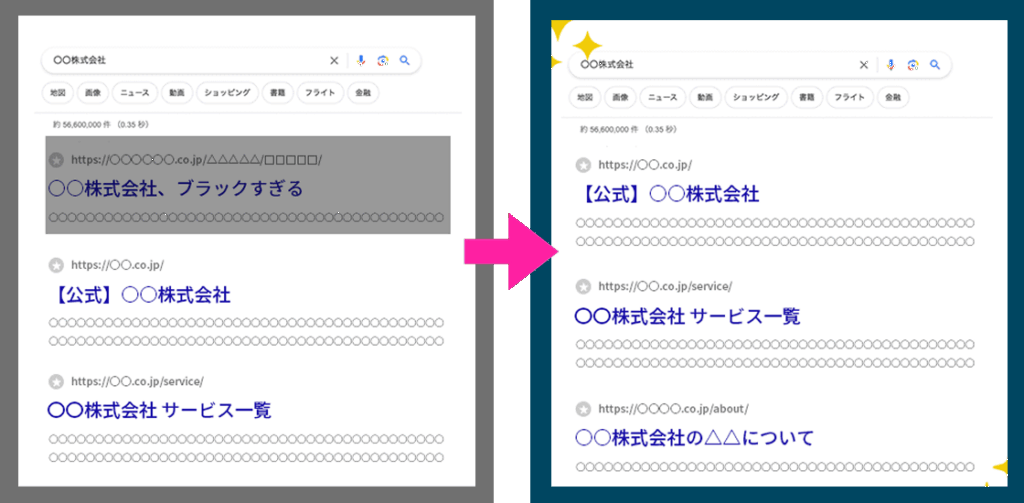
Task: Open the '〇〇株式会社の△△について' result
Action: [x=694, y=438]
